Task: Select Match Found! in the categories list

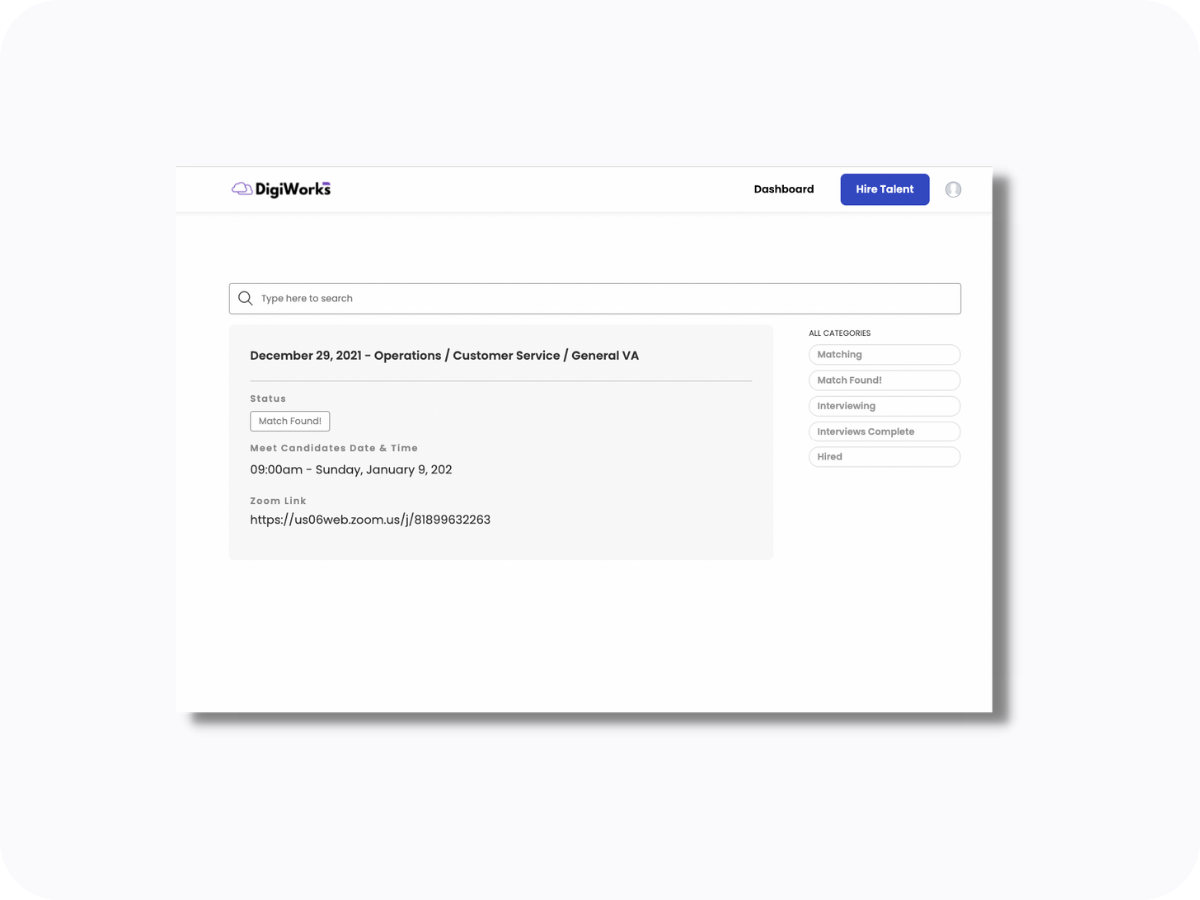Action: point(884,380)
